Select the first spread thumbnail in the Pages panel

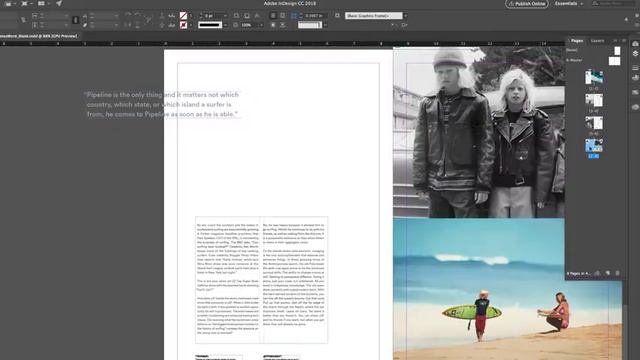[x=594, y=77]
